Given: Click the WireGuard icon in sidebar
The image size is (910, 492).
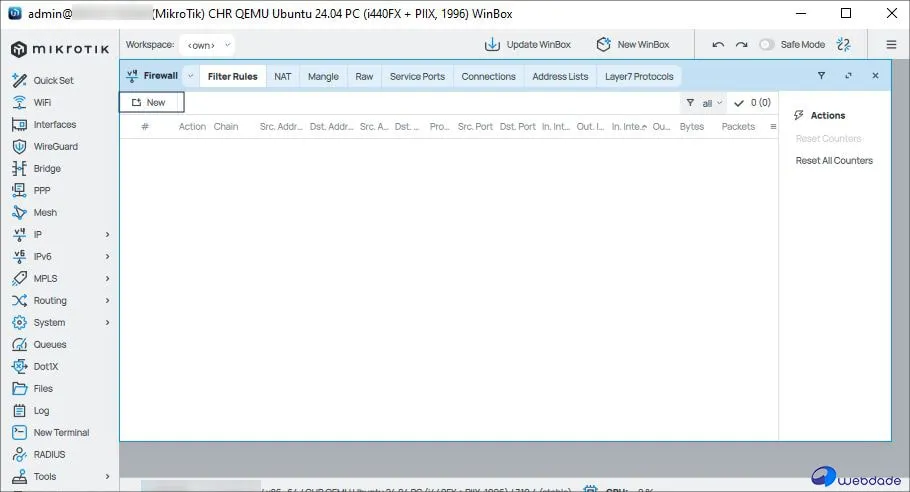Looking at the screenshot, I should pos(19,147).
